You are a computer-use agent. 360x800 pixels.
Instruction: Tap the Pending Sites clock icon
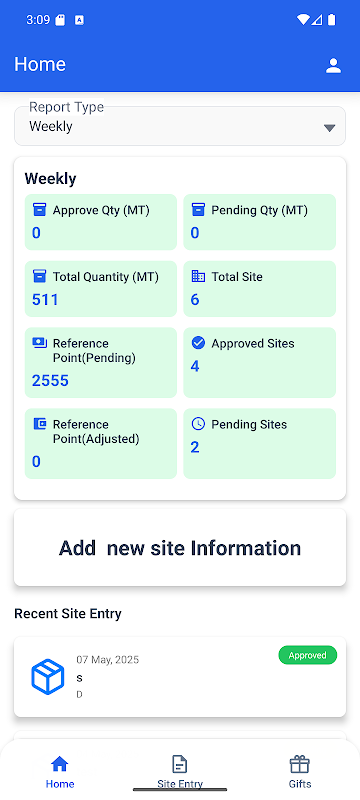point(198,424)
